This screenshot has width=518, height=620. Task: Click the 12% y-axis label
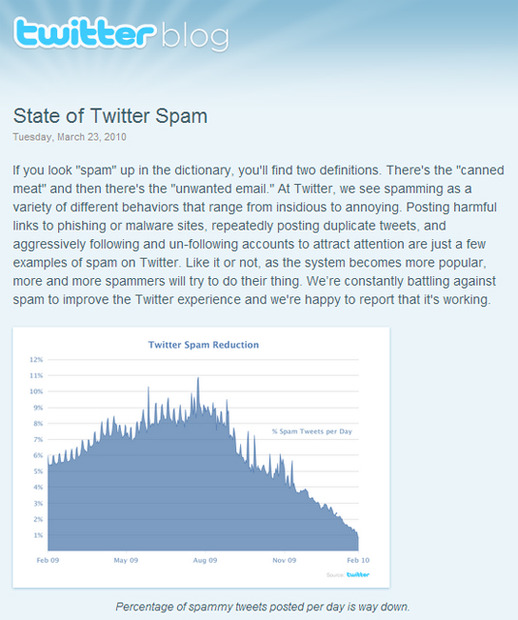[x=36, y=359]
